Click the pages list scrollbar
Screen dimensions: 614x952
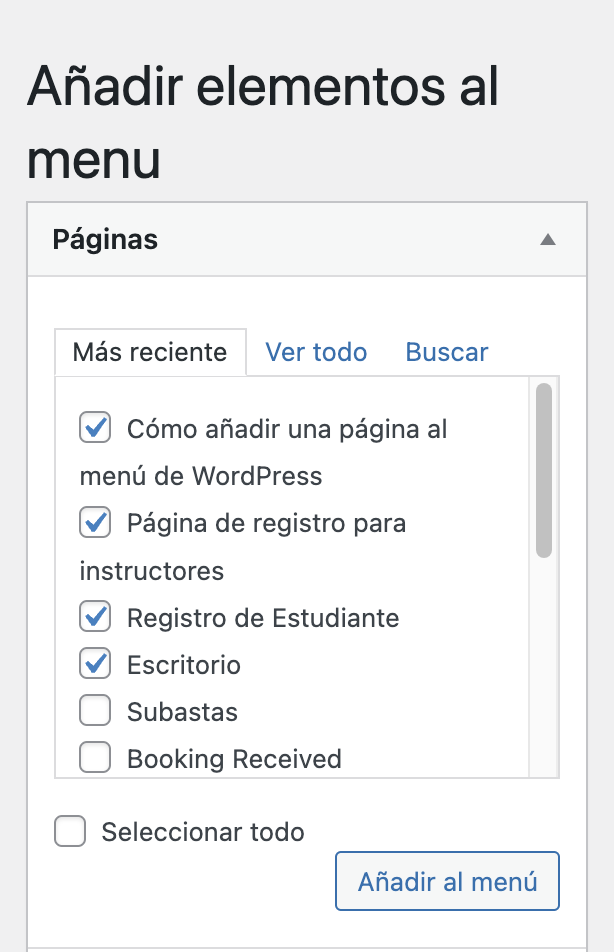coord(543,470)
